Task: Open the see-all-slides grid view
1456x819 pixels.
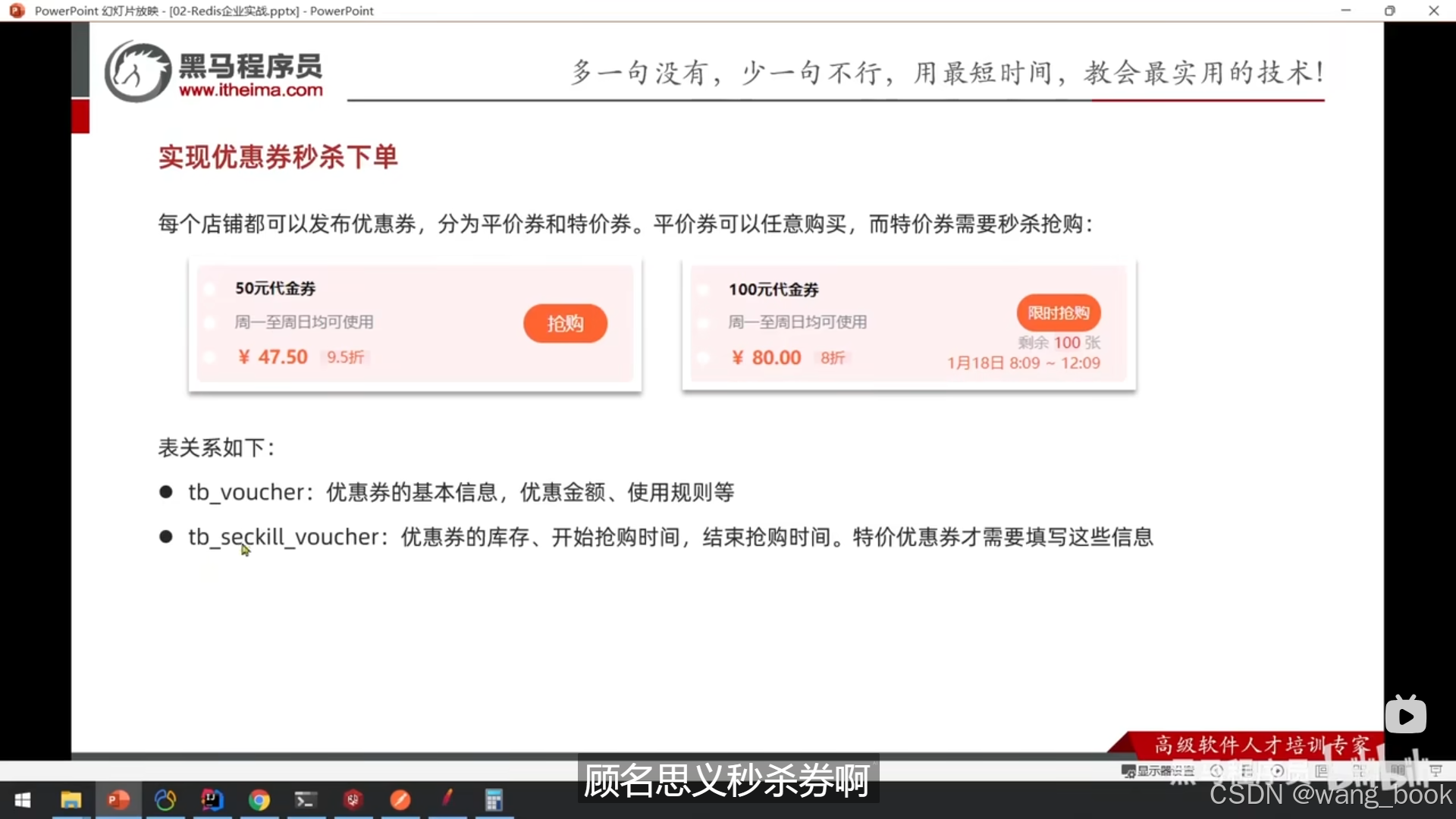Action: (1360, 771)
